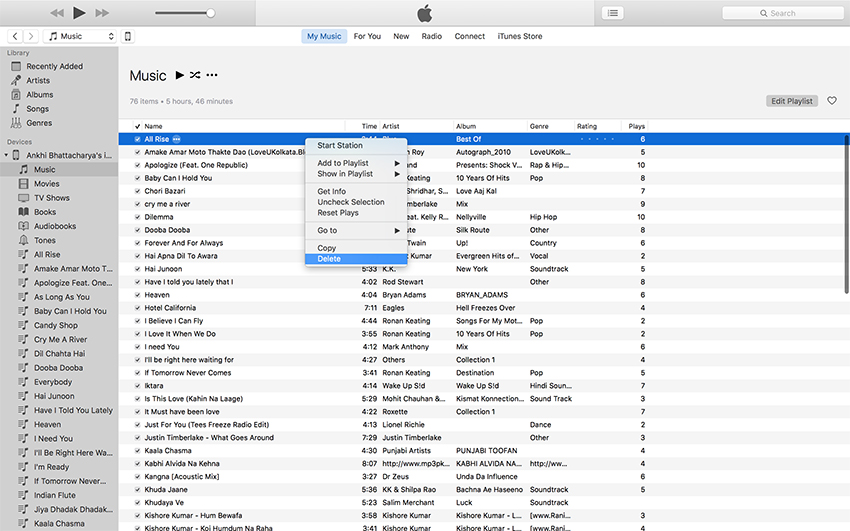Uncheck the Hotel California song checkbox
The height and width of the screenshot is (531, 850).
138,308
